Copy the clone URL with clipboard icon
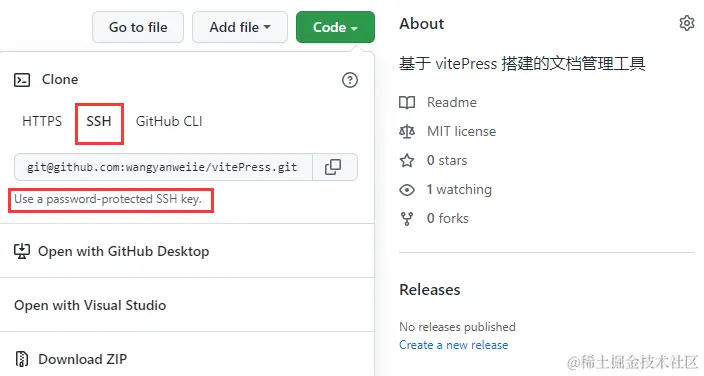The image size is (704, 376). pos(333,167)
